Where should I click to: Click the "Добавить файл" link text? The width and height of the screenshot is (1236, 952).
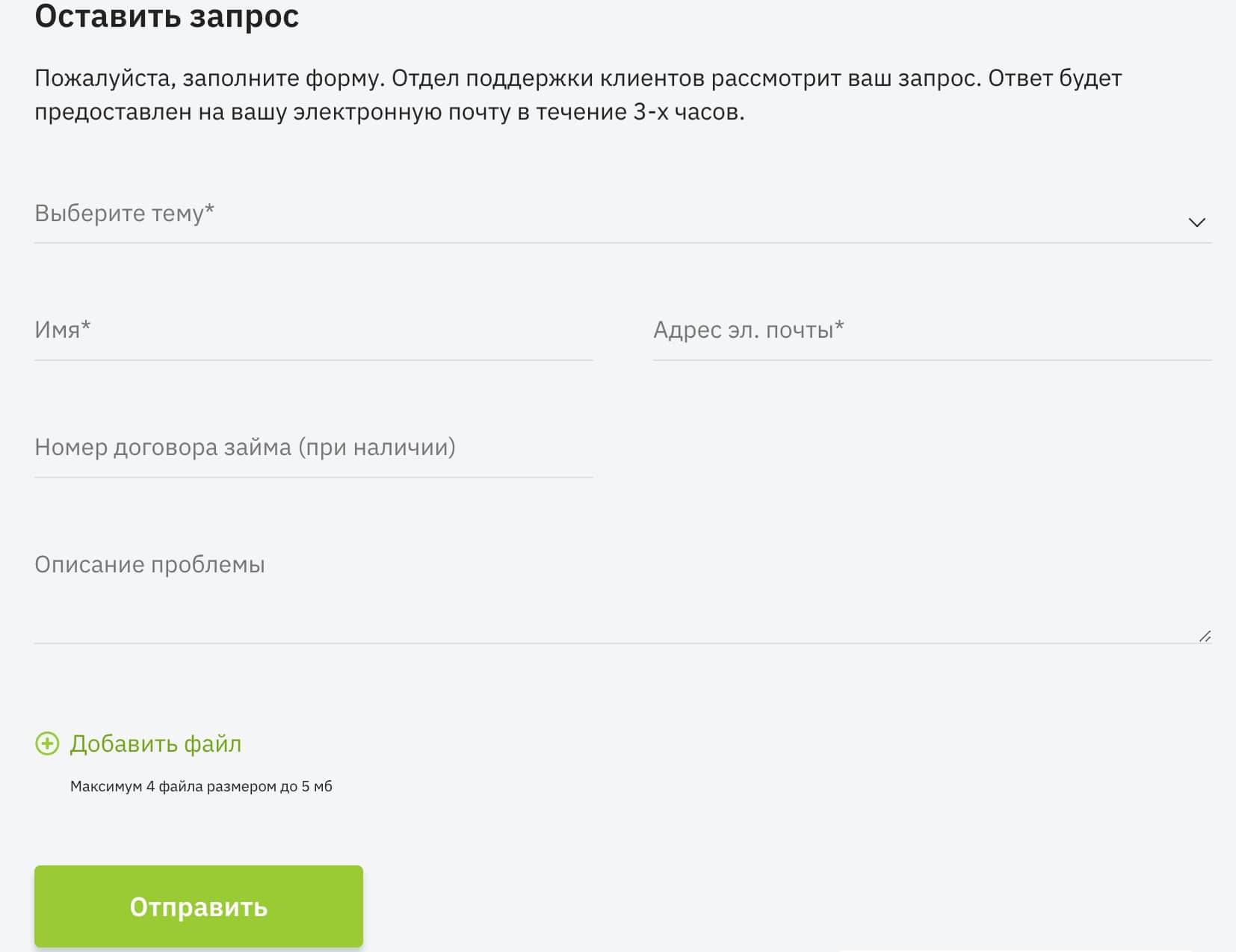click(155, 744)
